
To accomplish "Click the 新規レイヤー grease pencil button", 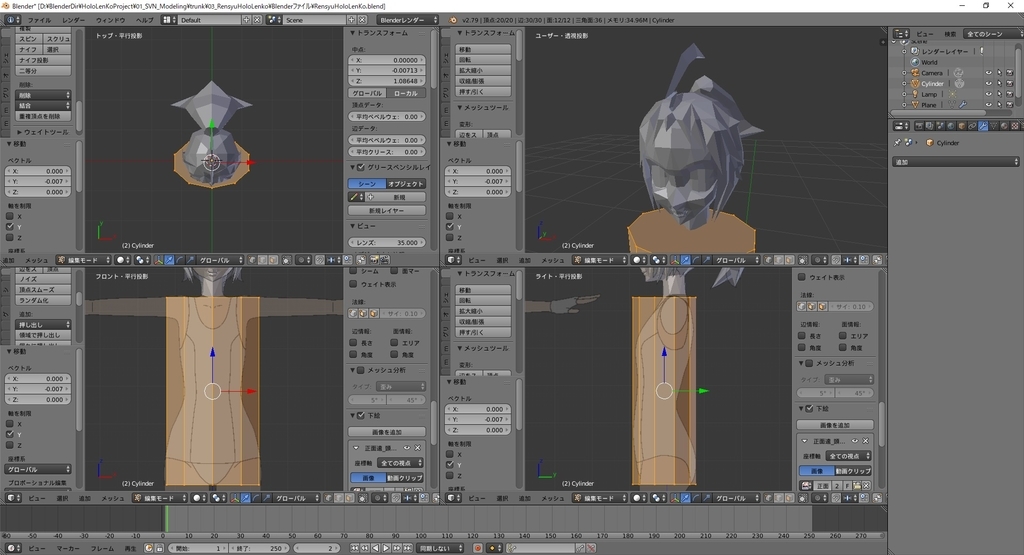I will click(x=387, y=210).
